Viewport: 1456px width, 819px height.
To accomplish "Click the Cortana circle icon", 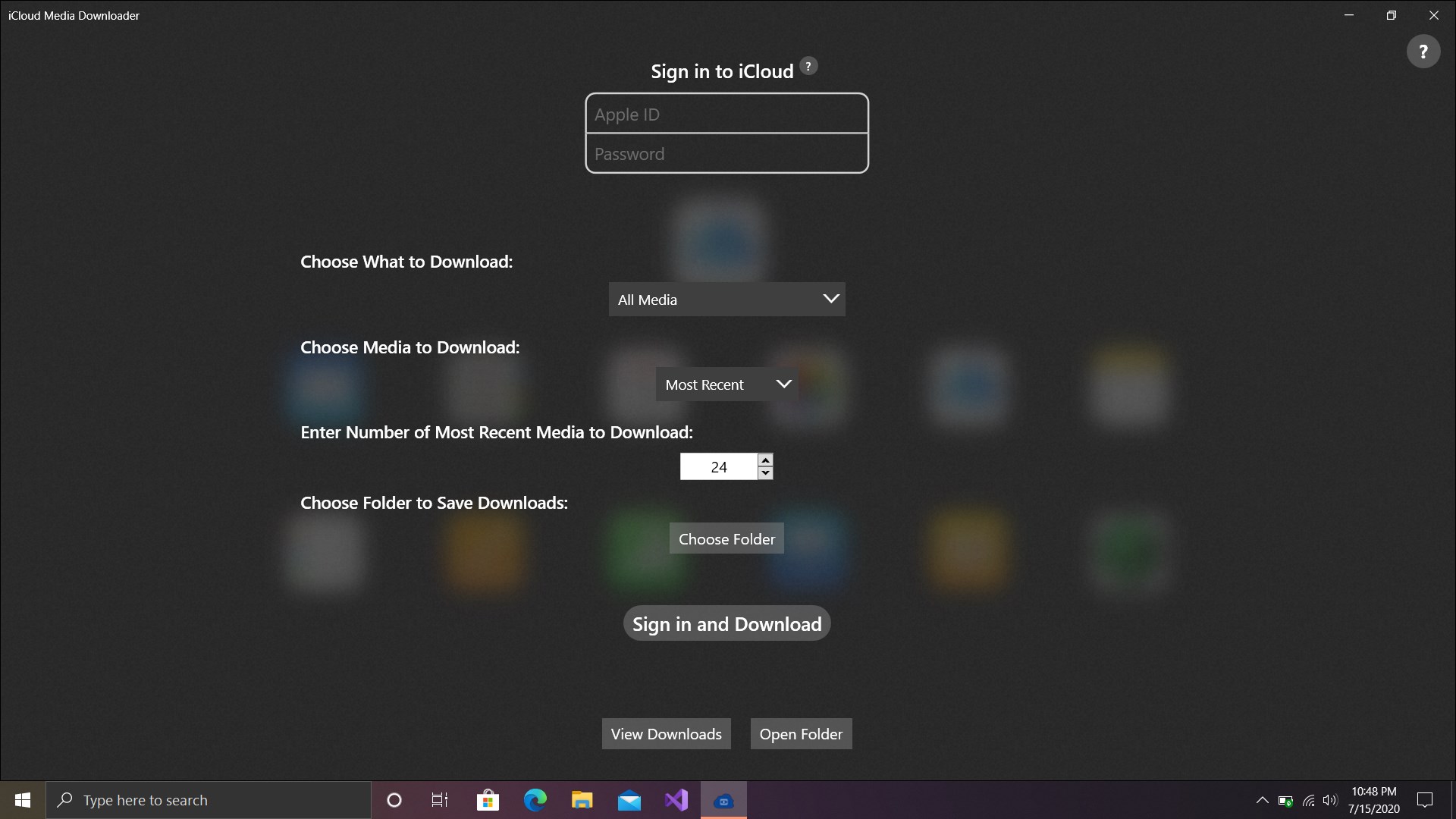I will 394,800.
